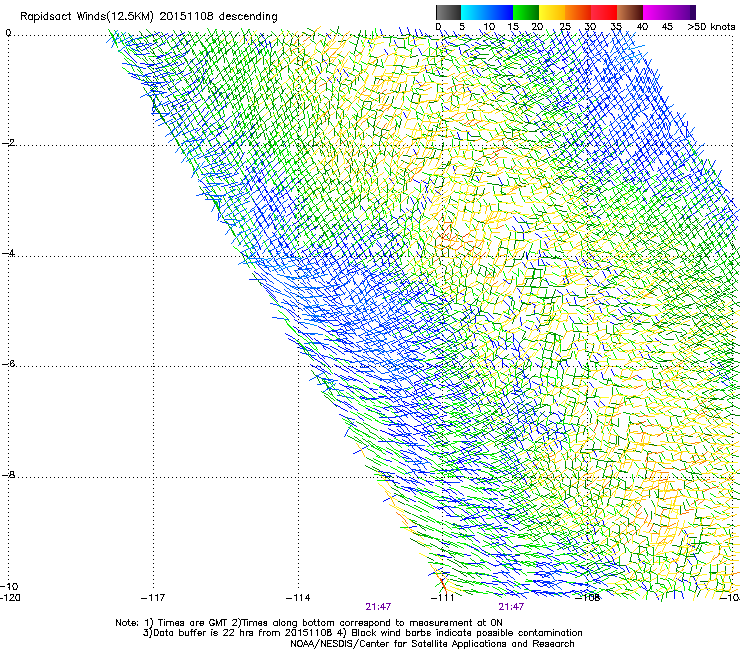
Task: Click the latitude axis label '-6'
Action: point(8,364)
